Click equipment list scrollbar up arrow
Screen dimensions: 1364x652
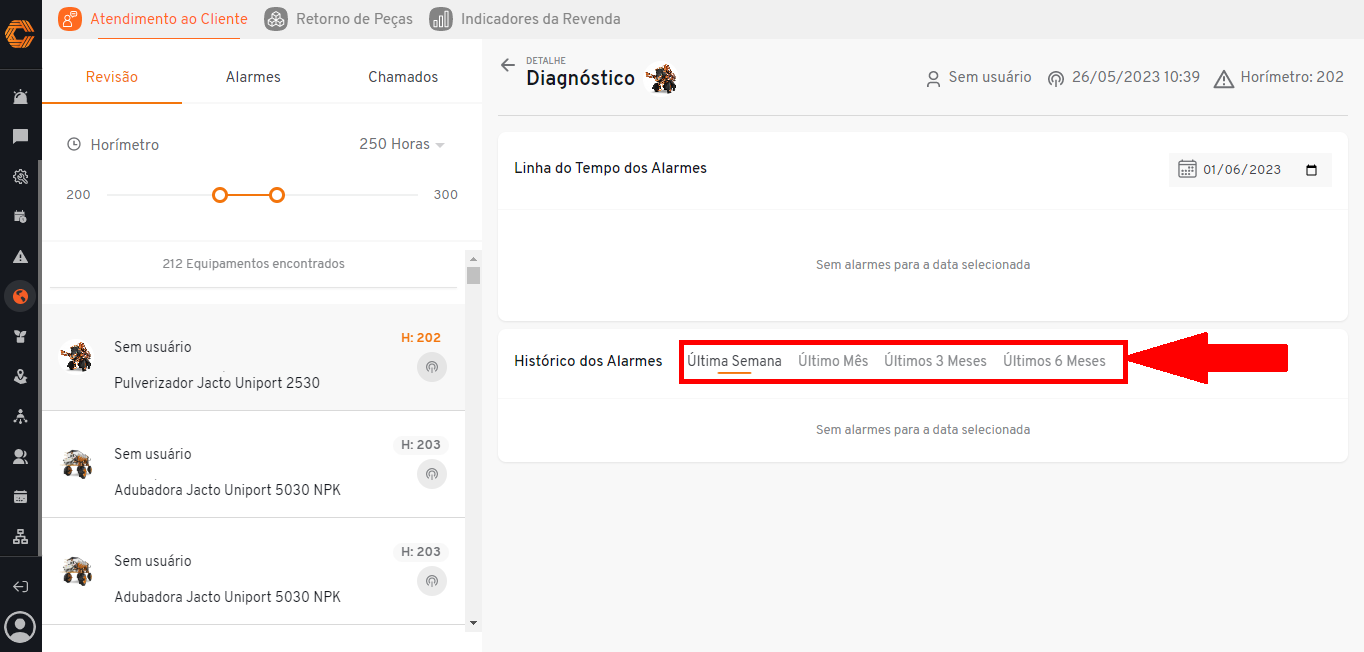473,258
